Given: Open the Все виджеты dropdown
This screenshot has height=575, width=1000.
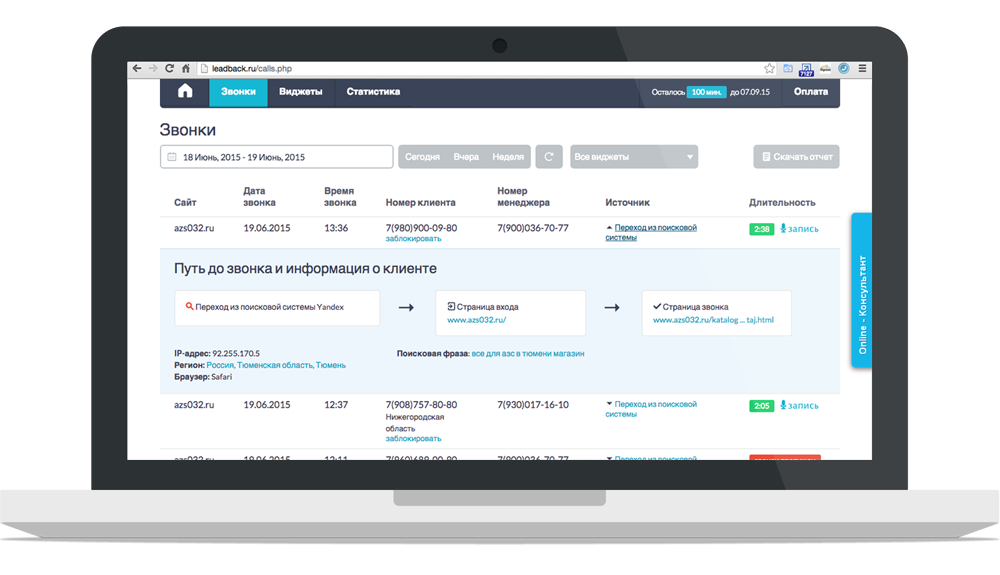Looking at the screenshot, I should pos(634,157).
